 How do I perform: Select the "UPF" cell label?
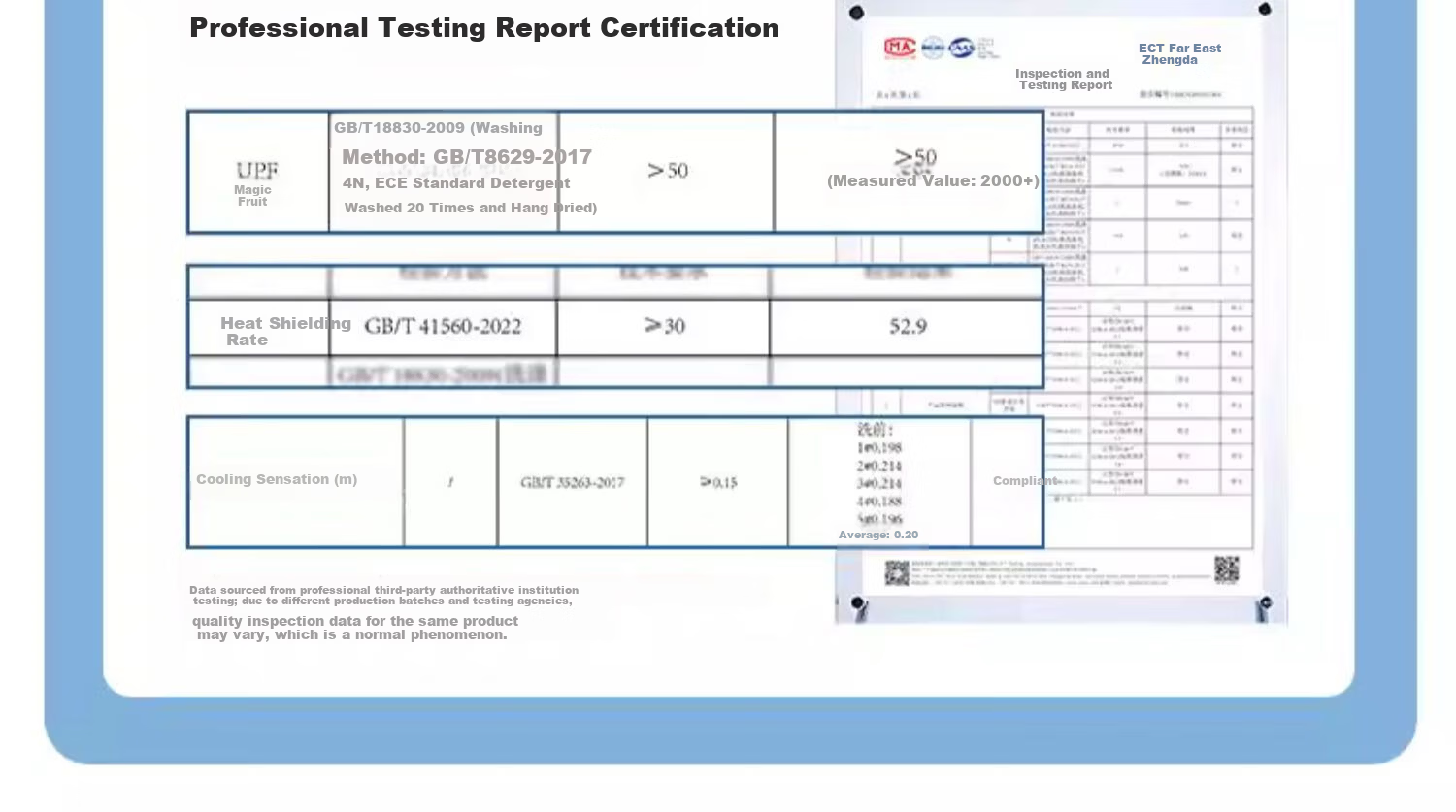[x=257, y=171]
